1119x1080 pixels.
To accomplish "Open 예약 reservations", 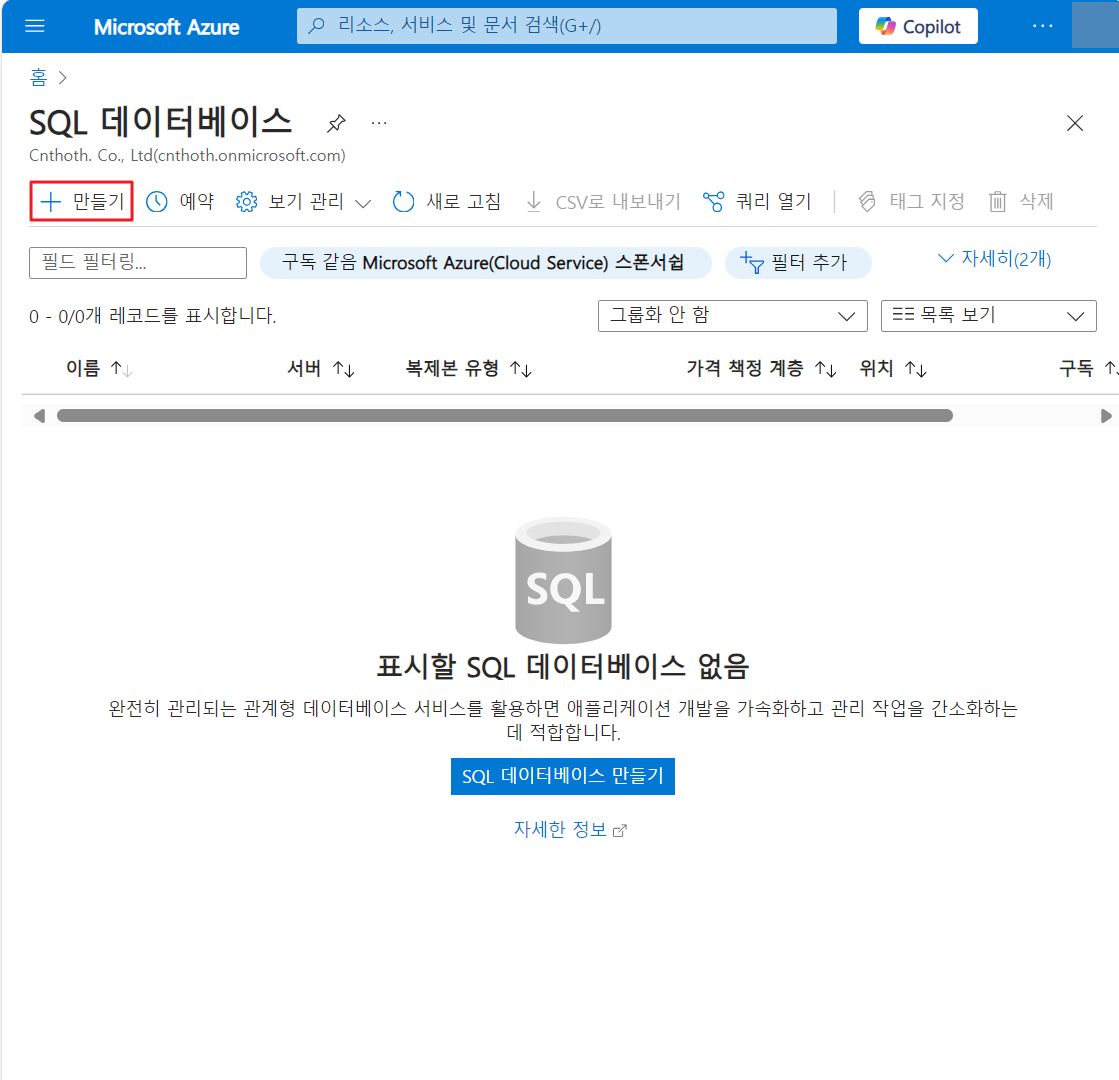I will tap(180, 201).
